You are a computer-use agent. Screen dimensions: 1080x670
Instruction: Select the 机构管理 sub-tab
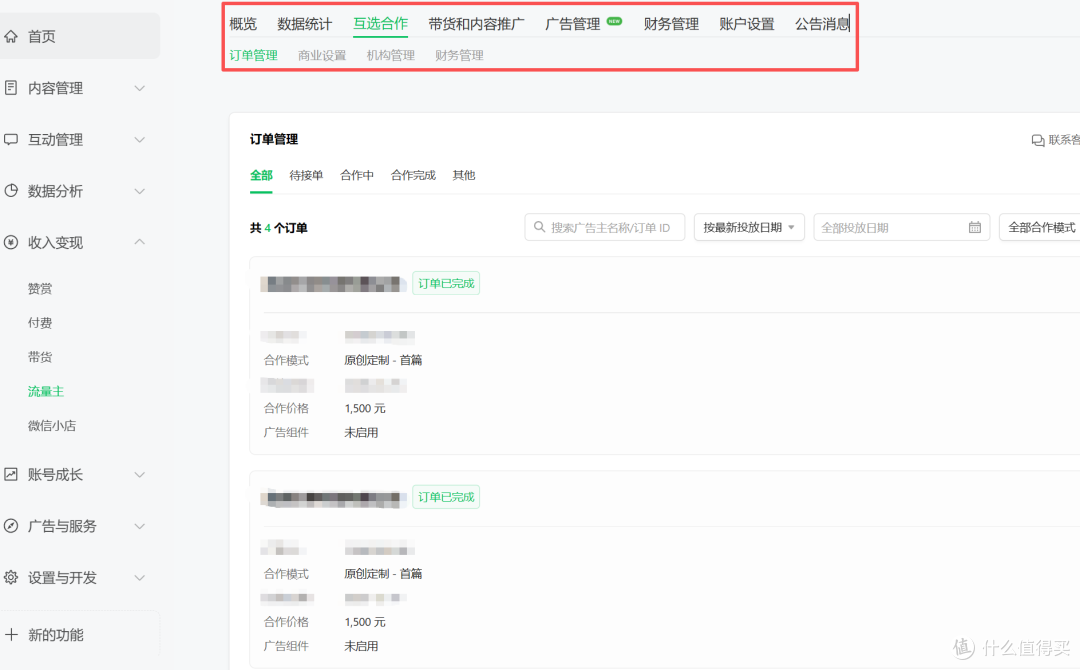coord(391,55)
